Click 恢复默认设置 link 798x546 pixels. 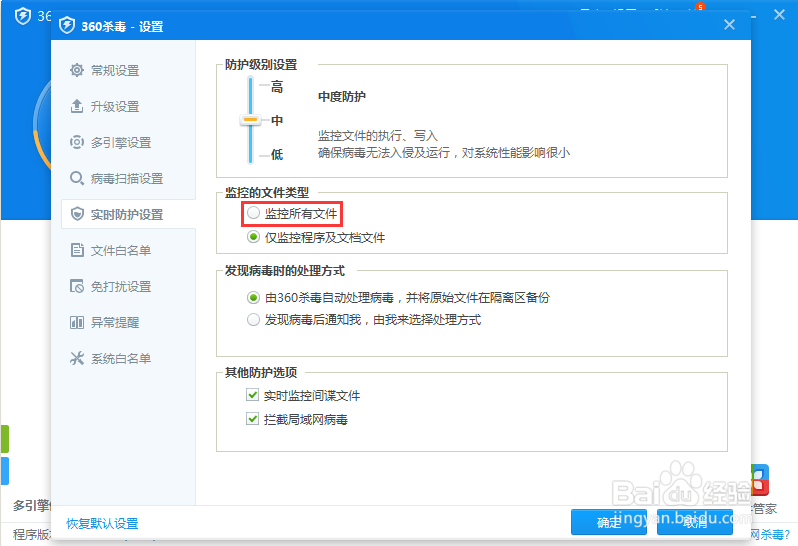tap(102, 523)
